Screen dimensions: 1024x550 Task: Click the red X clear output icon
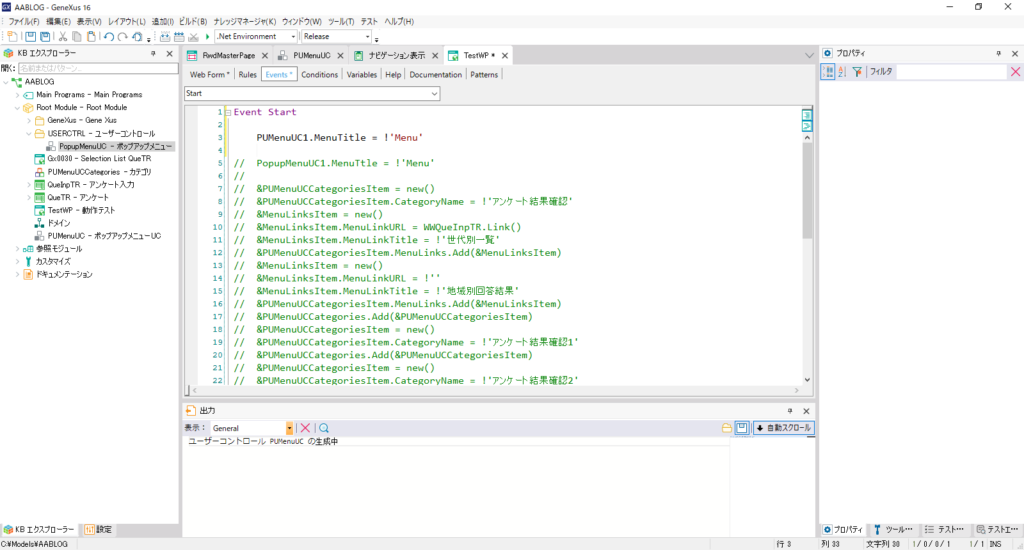coord(305,428)
